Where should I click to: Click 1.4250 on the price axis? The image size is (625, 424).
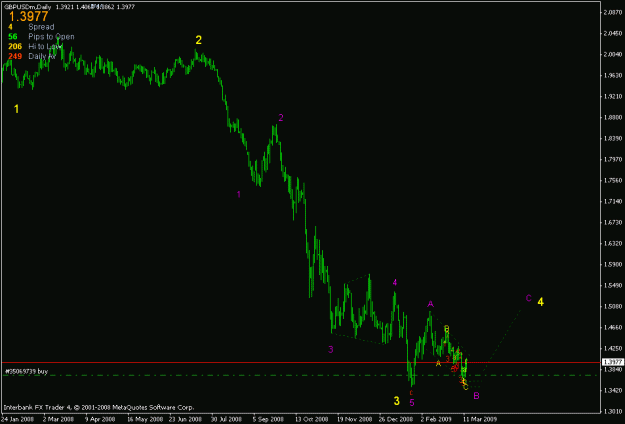coord(611,348)
